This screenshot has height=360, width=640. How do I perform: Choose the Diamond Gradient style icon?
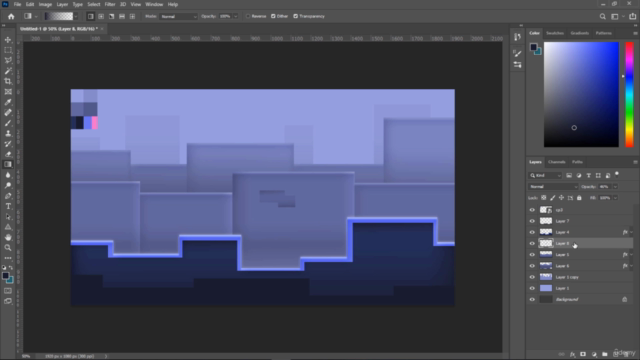pos(132,16)
